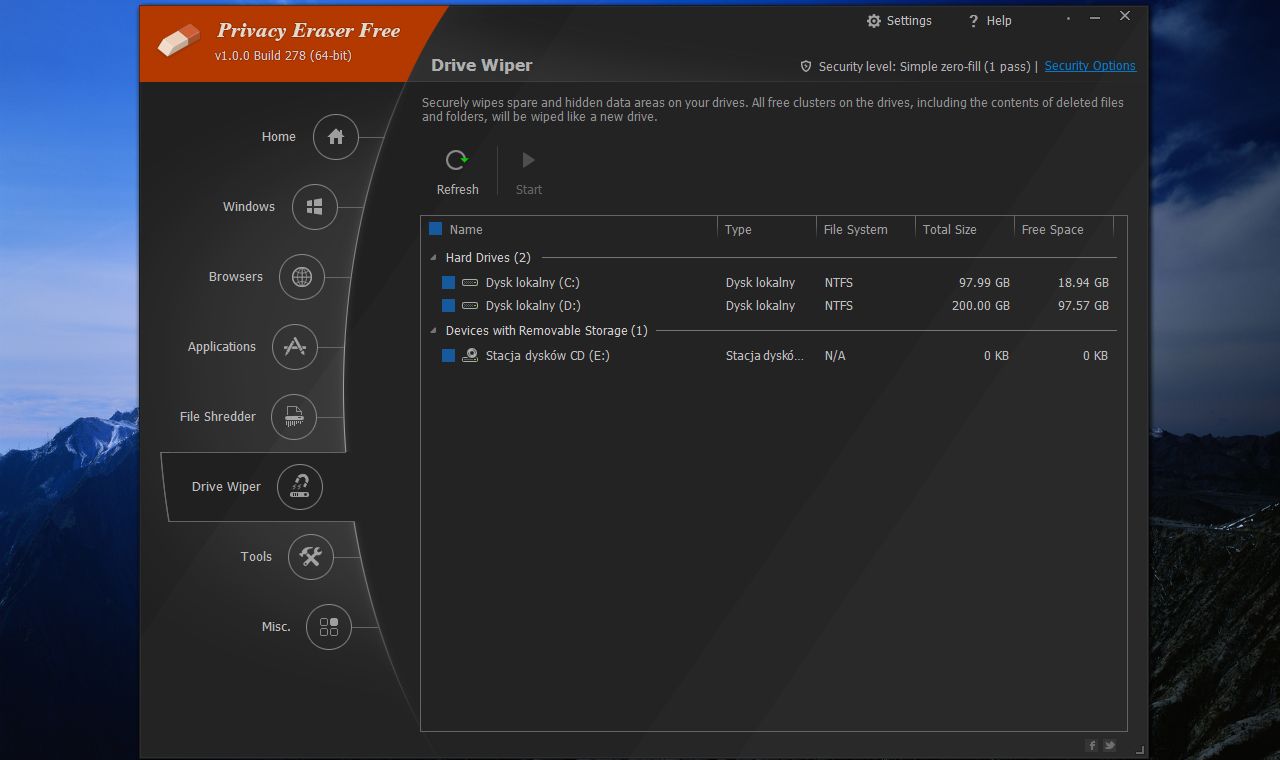Go to the Tools tab label

click(256, 557)
